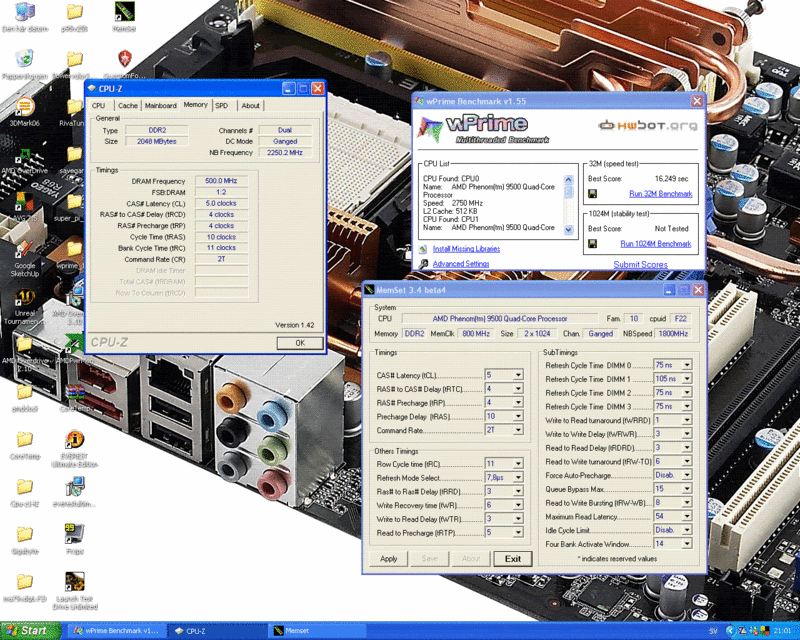Image resolution: width=800 pixels, height=640 pixels.
Task: Switch to the Cache tab in CPU-Z
Action: [x=128, y=106]
